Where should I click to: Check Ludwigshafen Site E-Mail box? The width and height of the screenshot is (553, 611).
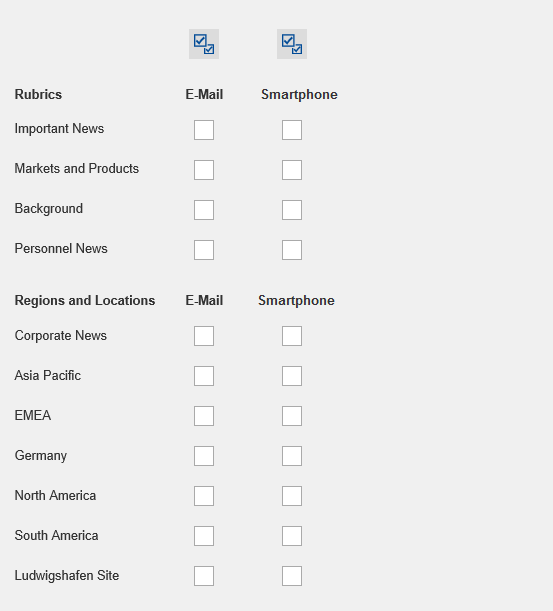(x=204, y=576)
